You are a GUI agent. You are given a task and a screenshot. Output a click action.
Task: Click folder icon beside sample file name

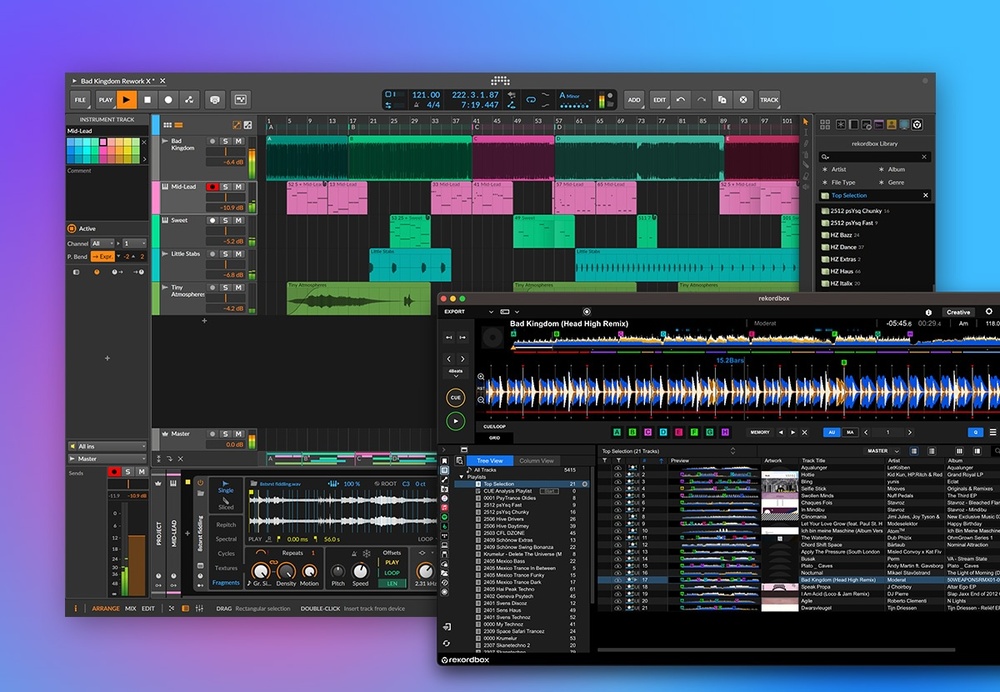254,483
